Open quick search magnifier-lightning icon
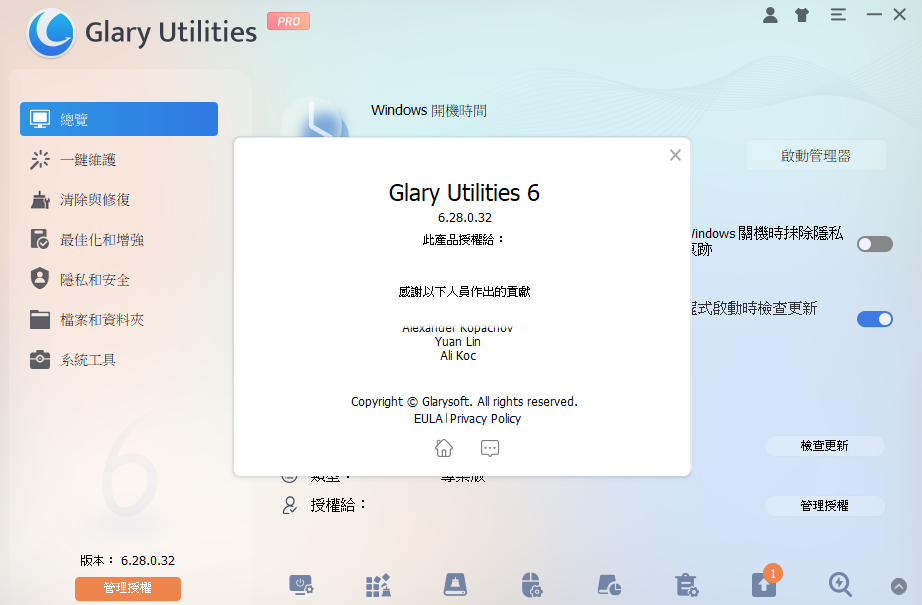The image size is (922, 605). pos(840,585)
